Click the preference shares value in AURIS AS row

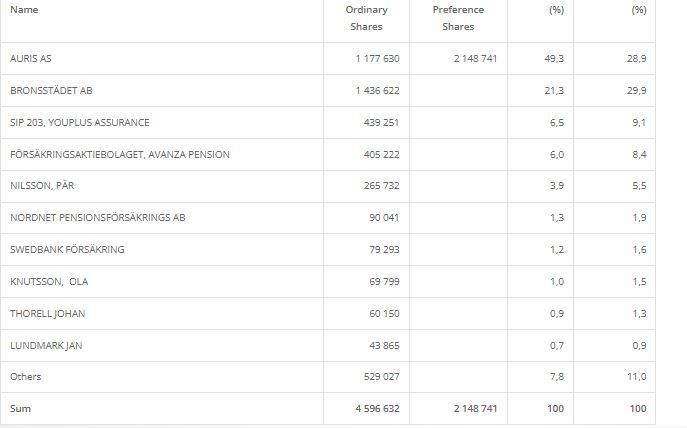474,59
